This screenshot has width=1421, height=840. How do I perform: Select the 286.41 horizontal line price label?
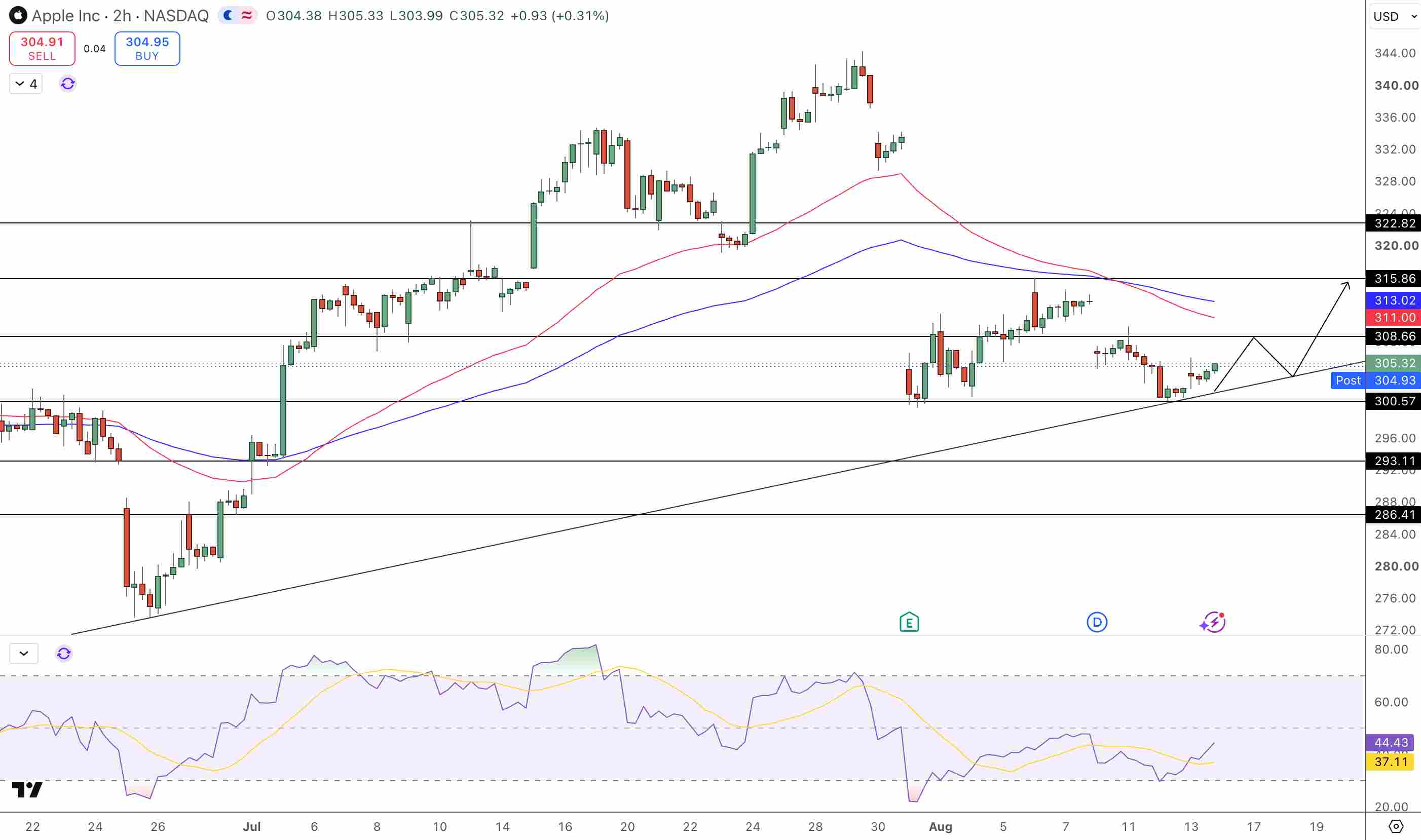(x=1394, y=515)
